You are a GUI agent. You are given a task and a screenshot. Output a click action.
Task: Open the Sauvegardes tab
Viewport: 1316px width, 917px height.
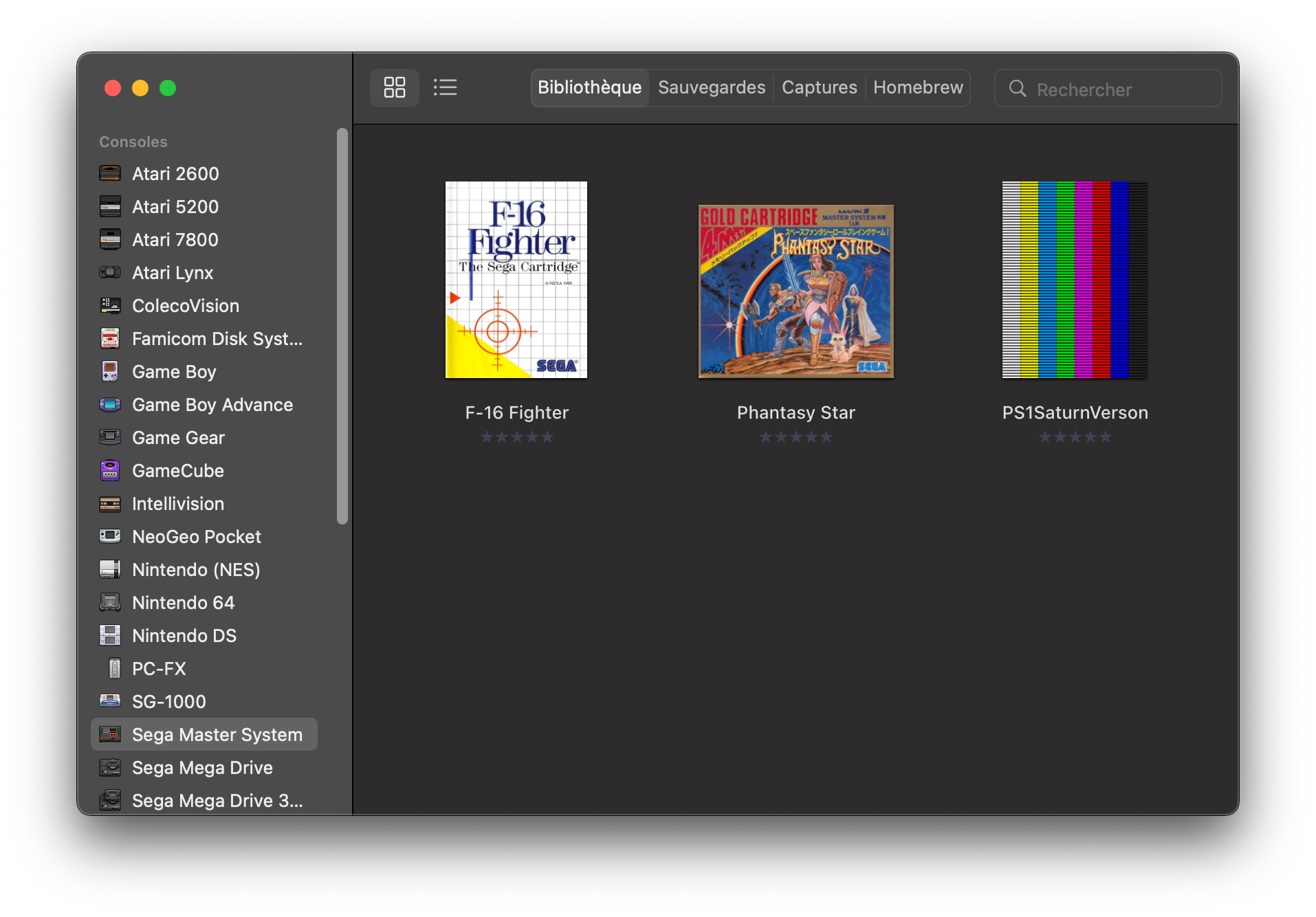[x=712, y=87]
